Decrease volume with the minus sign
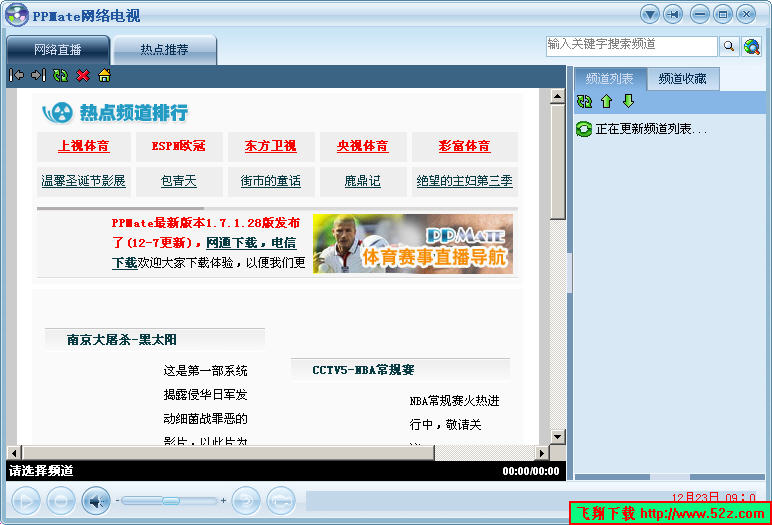This screenshot has height=525, width=772. pyautogui.click(x=117, y=500)
